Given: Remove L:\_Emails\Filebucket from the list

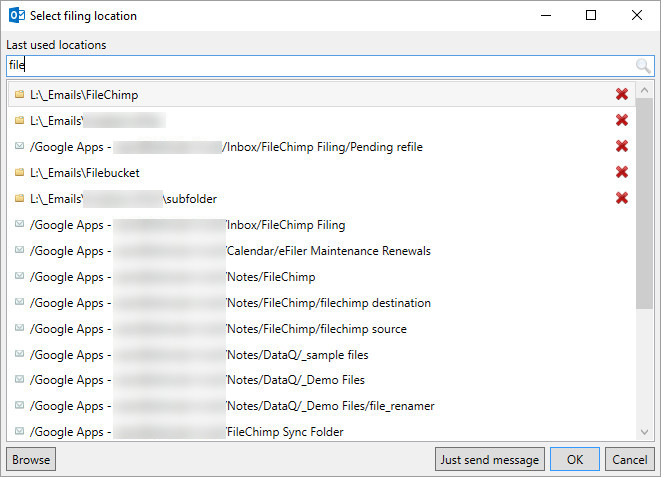Looking at the screenshot, I should tap(622, 172).
